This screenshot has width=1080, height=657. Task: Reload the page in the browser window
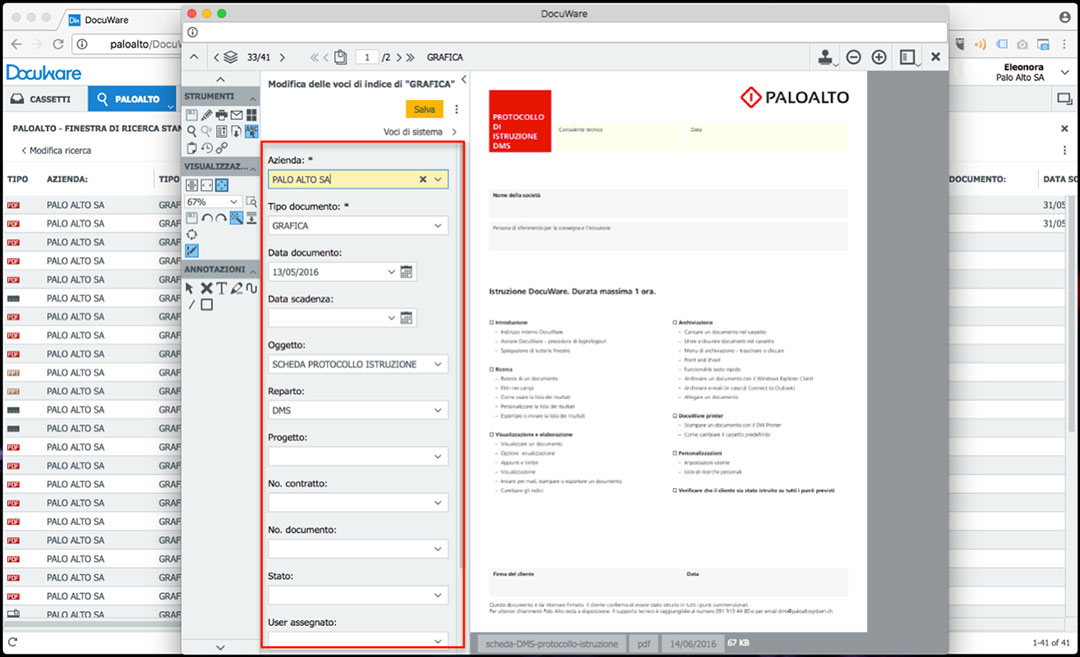coord(59,44)
